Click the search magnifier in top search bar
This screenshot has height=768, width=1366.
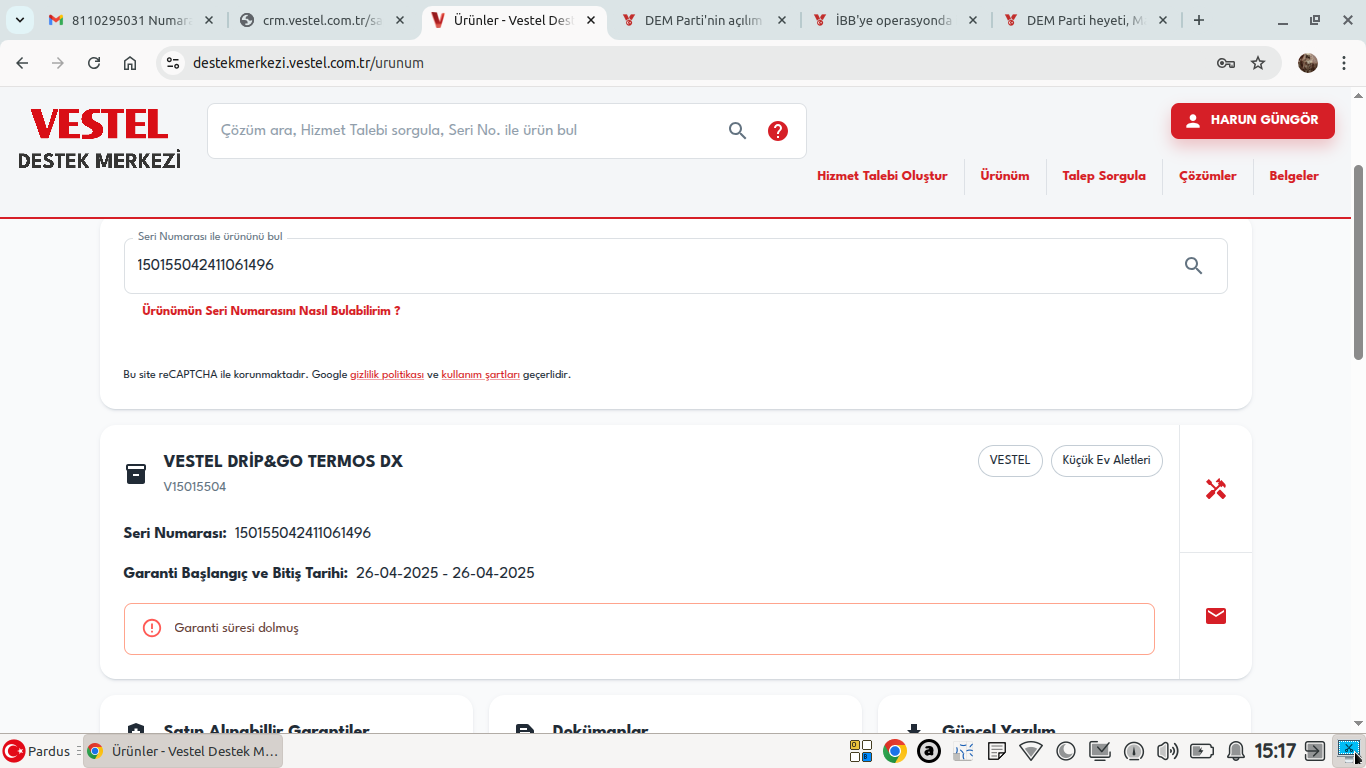click(738, 130)
